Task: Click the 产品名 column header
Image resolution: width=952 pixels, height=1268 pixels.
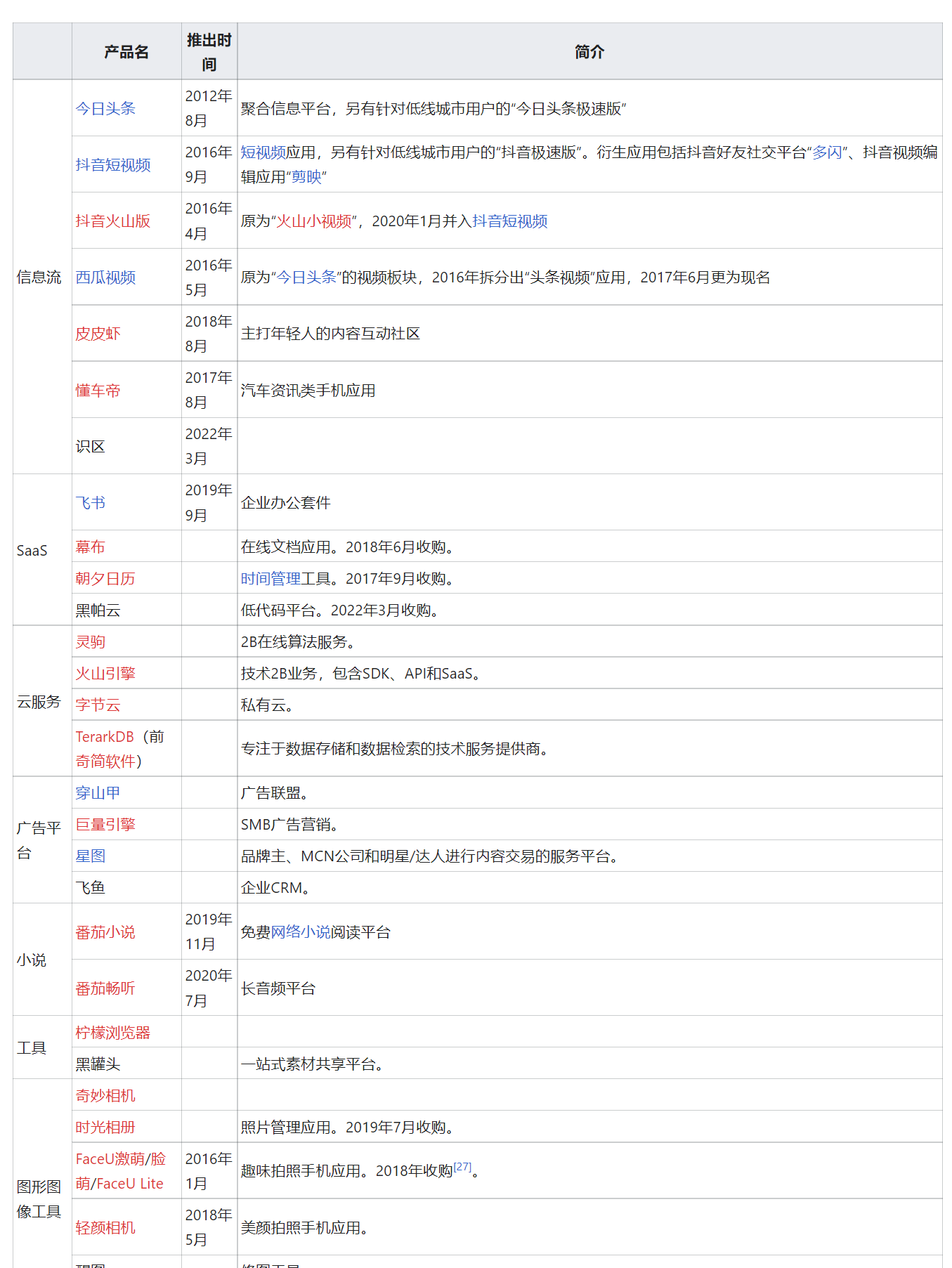Action: pos(126,52)
